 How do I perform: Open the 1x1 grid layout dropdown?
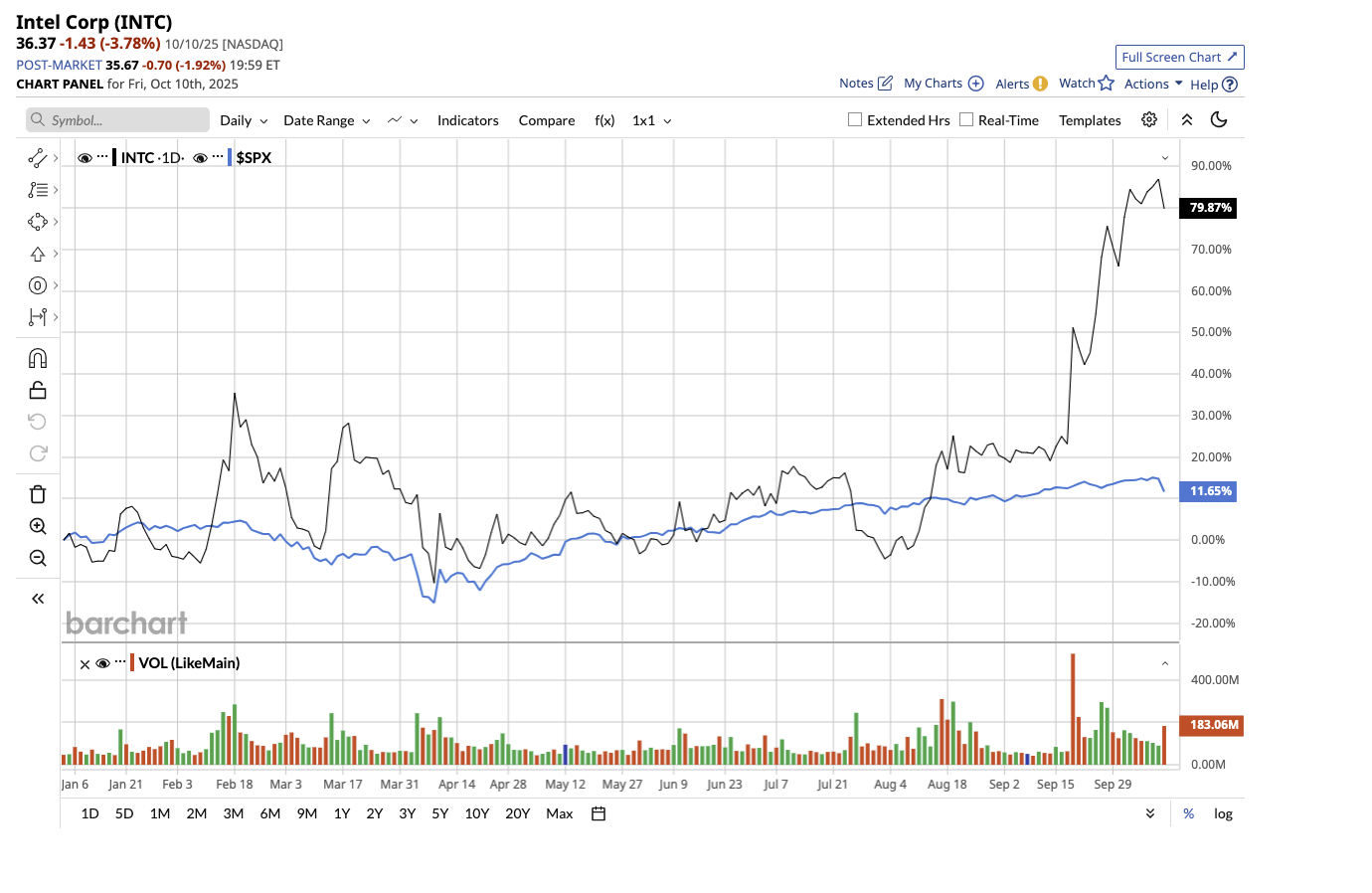pyautogui.click(x=652, y=120)
